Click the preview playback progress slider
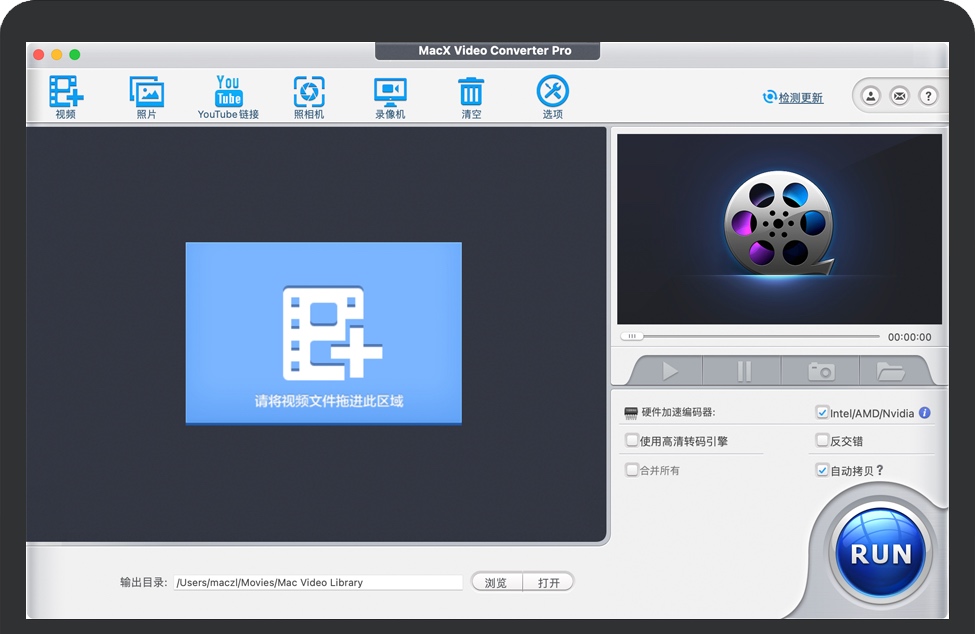The width and height of the screenshot is (975, 634). (x=750, y=337)
